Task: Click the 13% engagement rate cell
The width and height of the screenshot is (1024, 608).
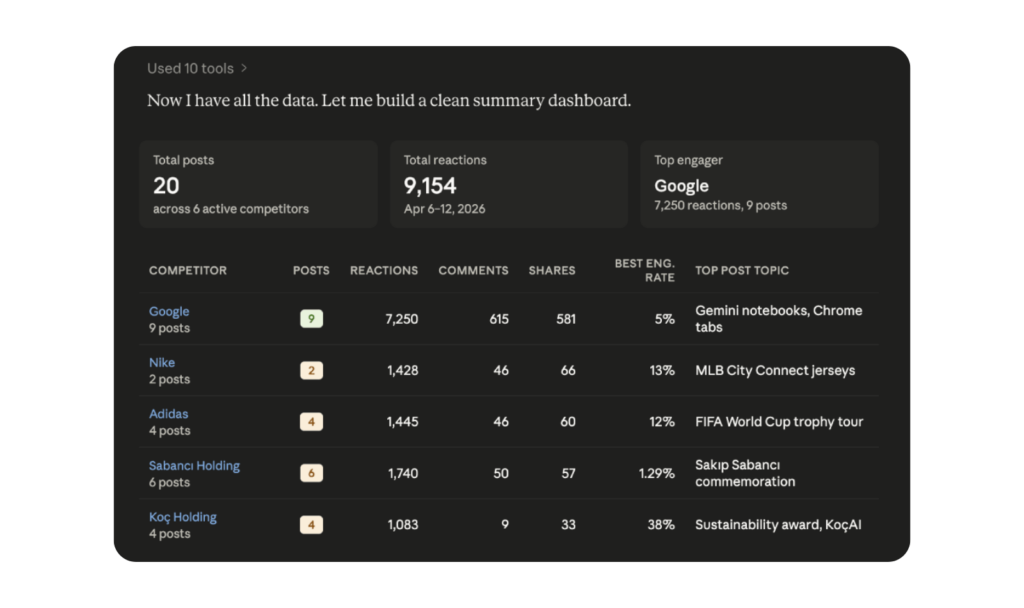Action: tap(662, 371)
